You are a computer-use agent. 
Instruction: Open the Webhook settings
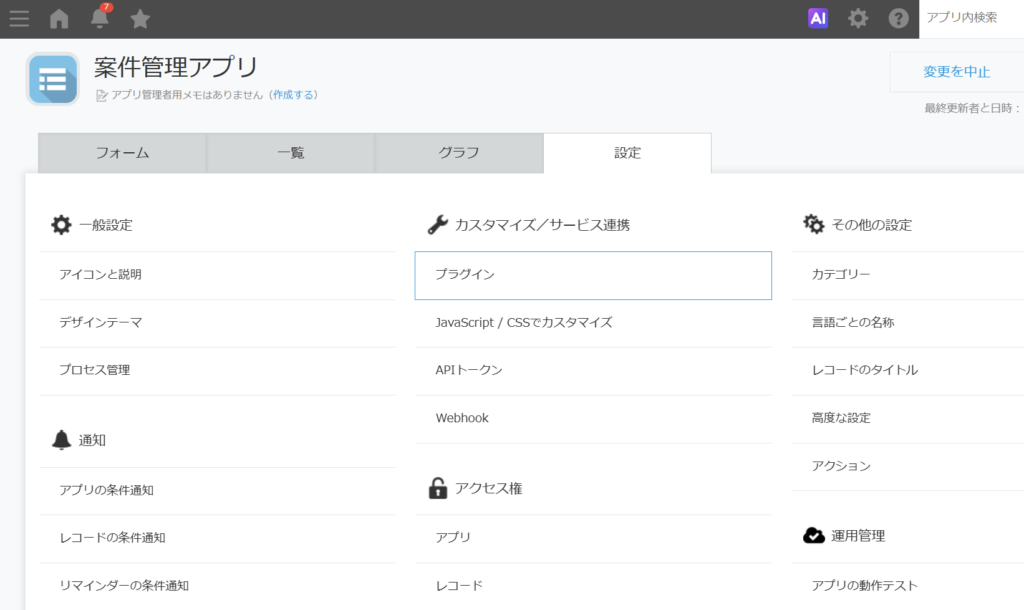click(x=462, y=418)
